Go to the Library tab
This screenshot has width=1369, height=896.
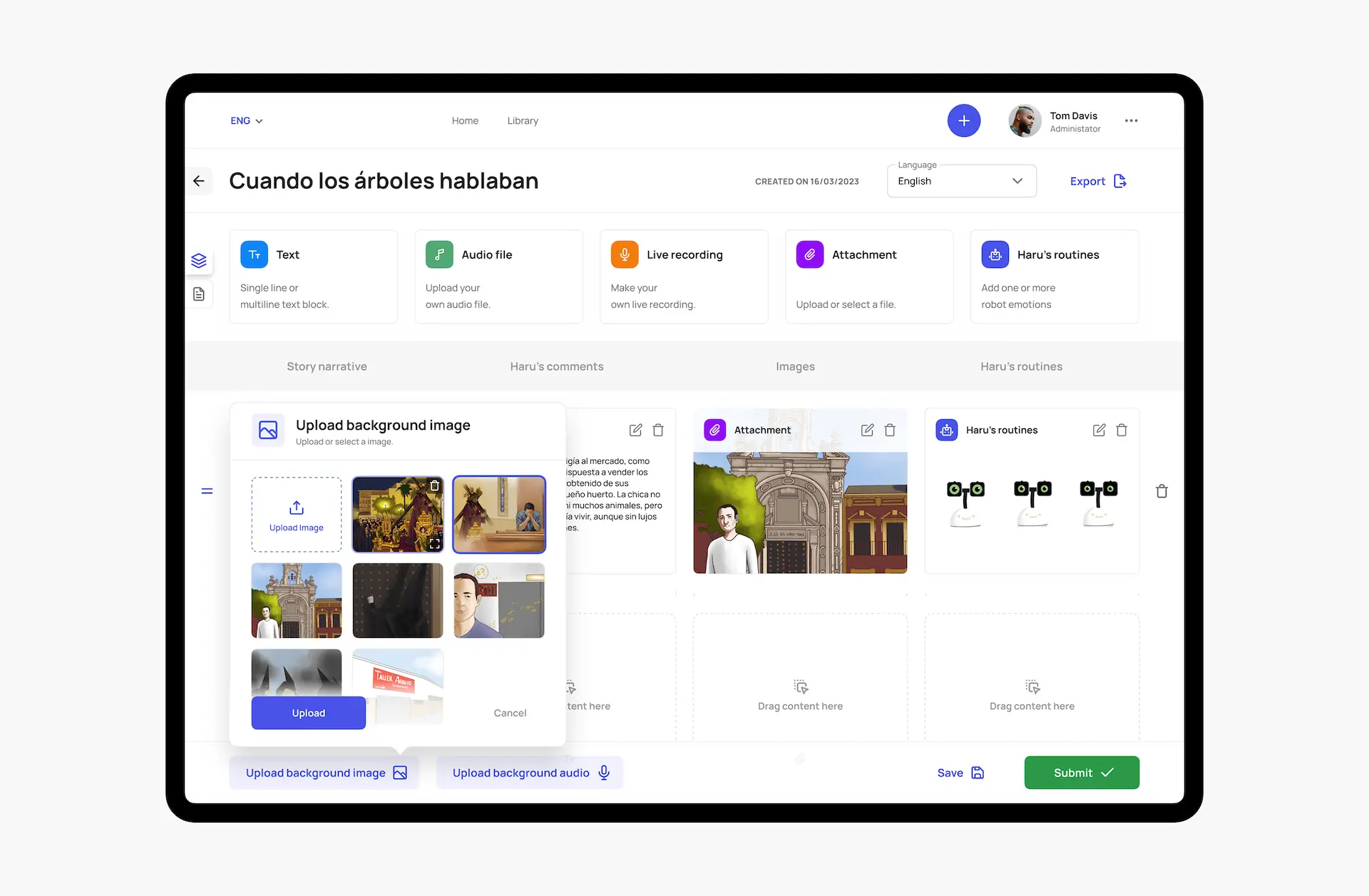tap(523, 121)
